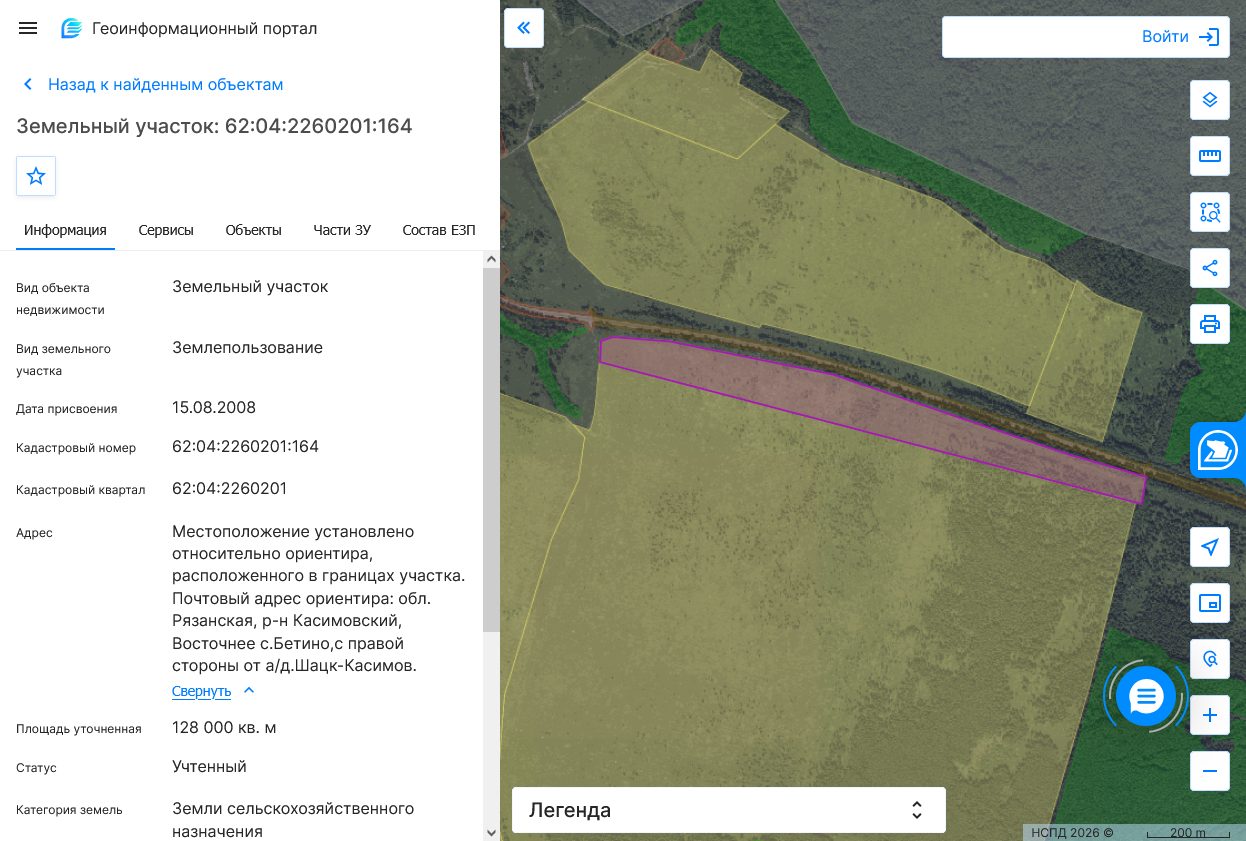Image resolution: width=1246 pixels, height=841 pixels.
Task: Click cadastral quarter value 62:04:2260201
Action: [230, 489]
